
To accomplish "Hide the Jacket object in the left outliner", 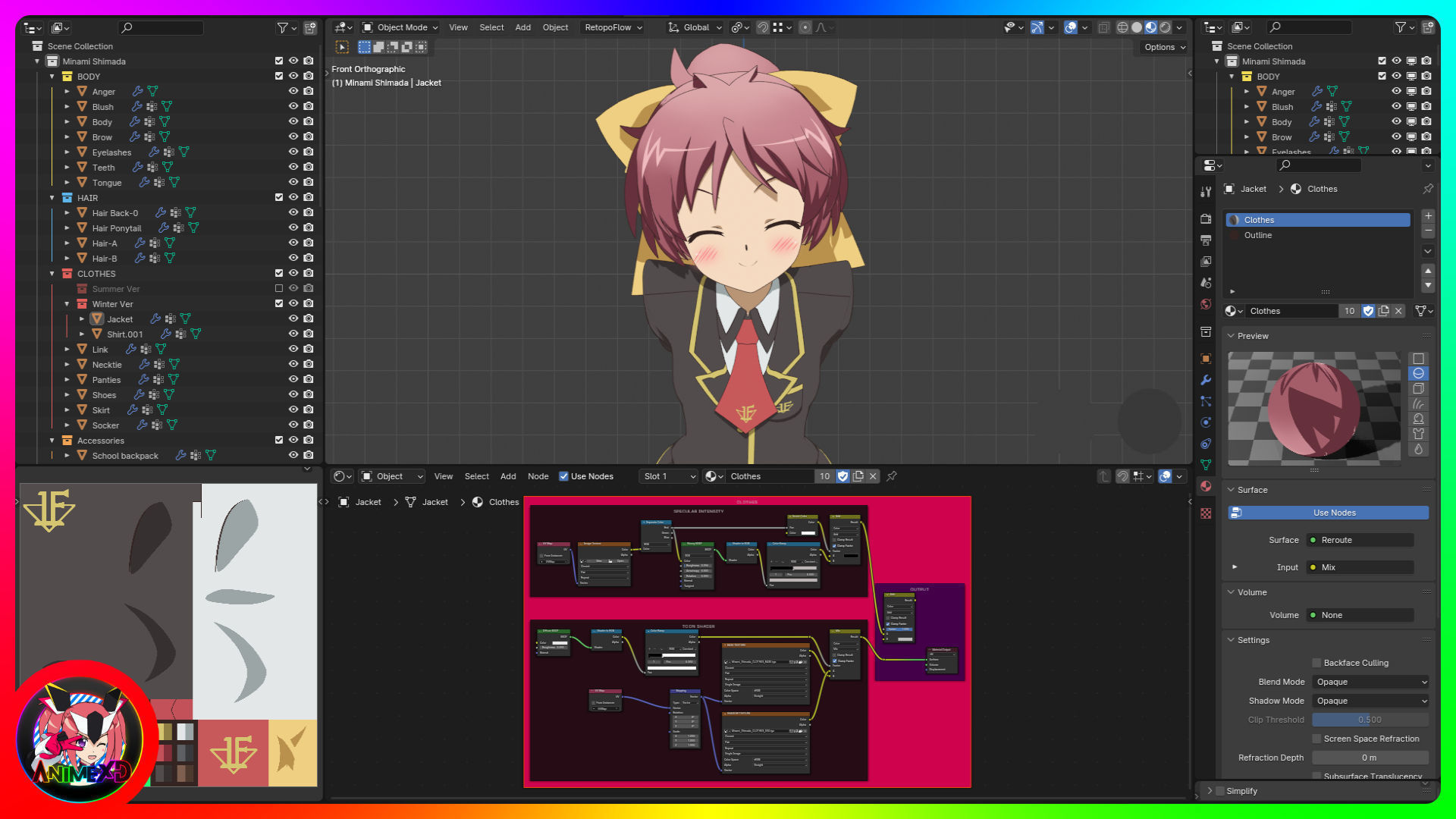I will 293,319.
